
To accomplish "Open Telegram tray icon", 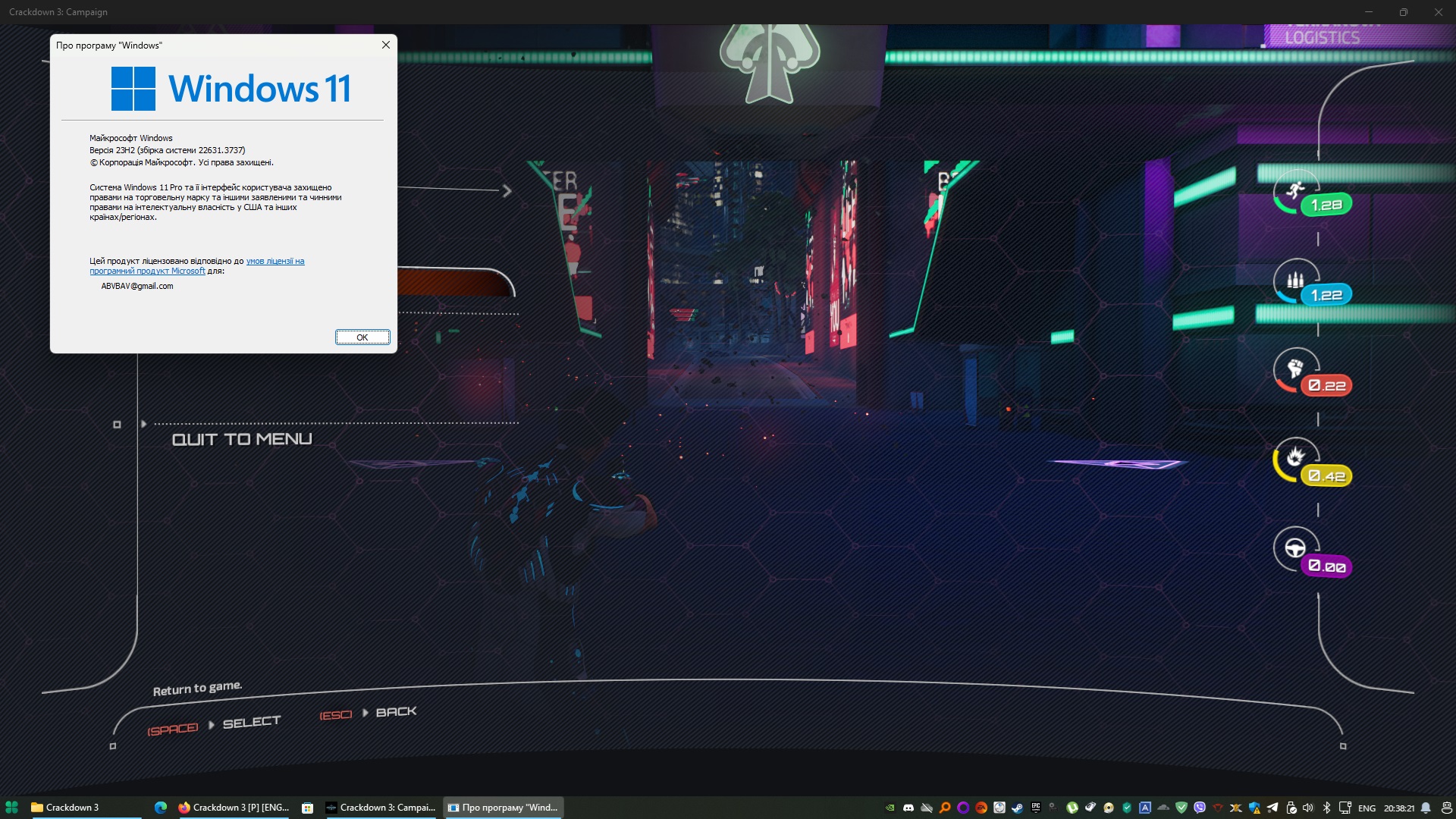I will 1272,808.
